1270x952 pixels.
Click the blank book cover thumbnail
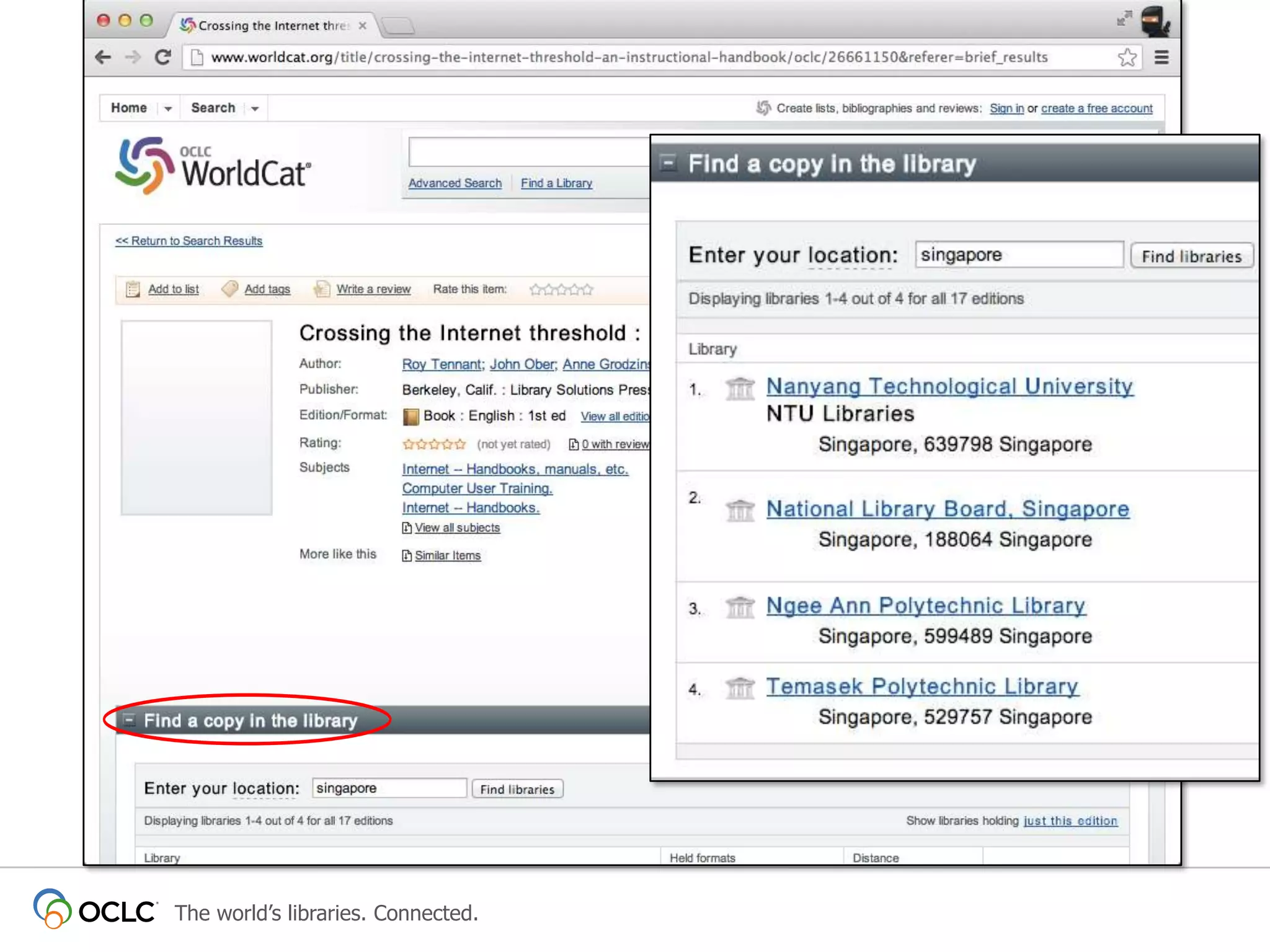pos(197,418)
